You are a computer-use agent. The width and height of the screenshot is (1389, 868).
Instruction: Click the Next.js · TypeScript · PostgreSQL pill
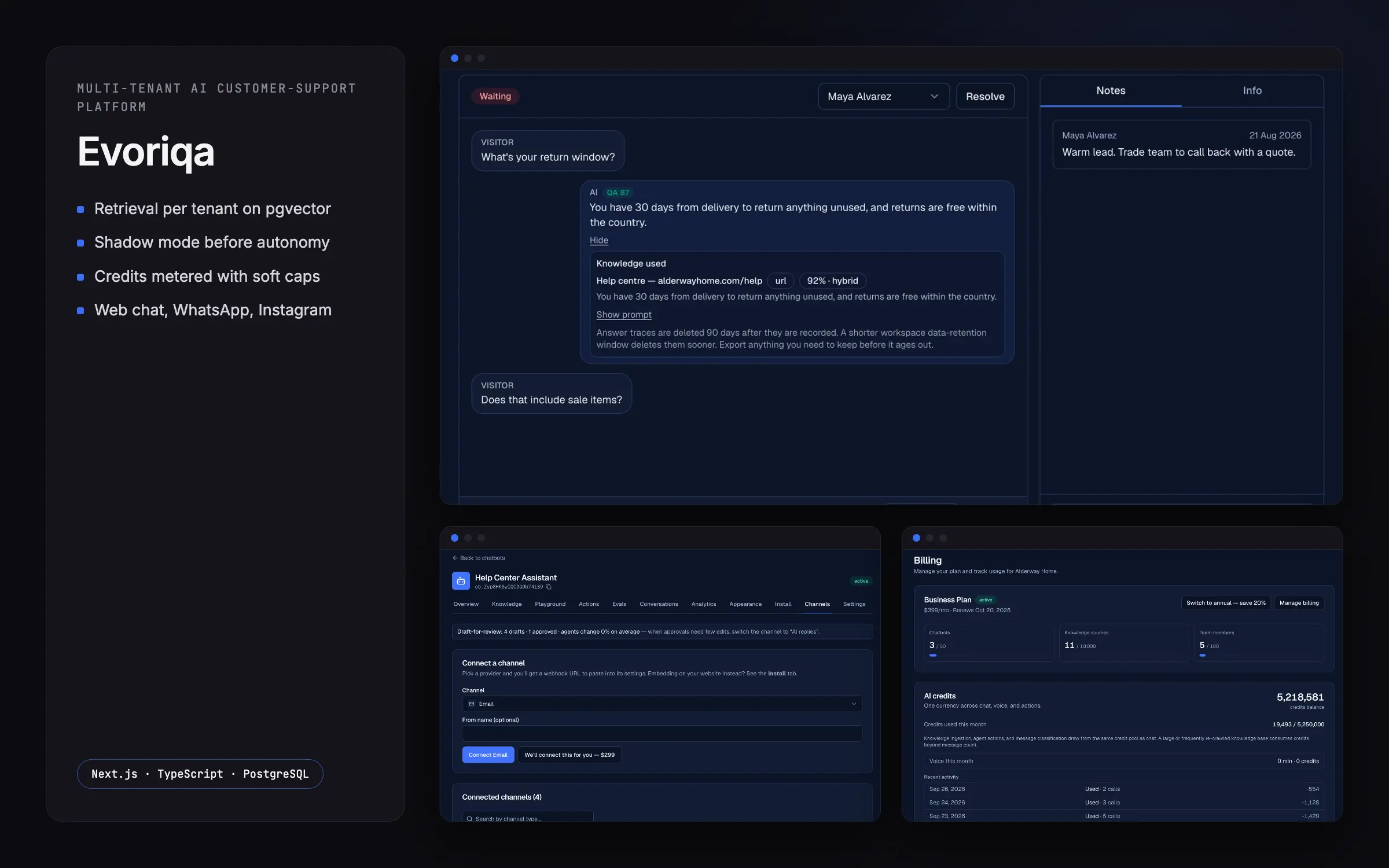coord(200,774)
